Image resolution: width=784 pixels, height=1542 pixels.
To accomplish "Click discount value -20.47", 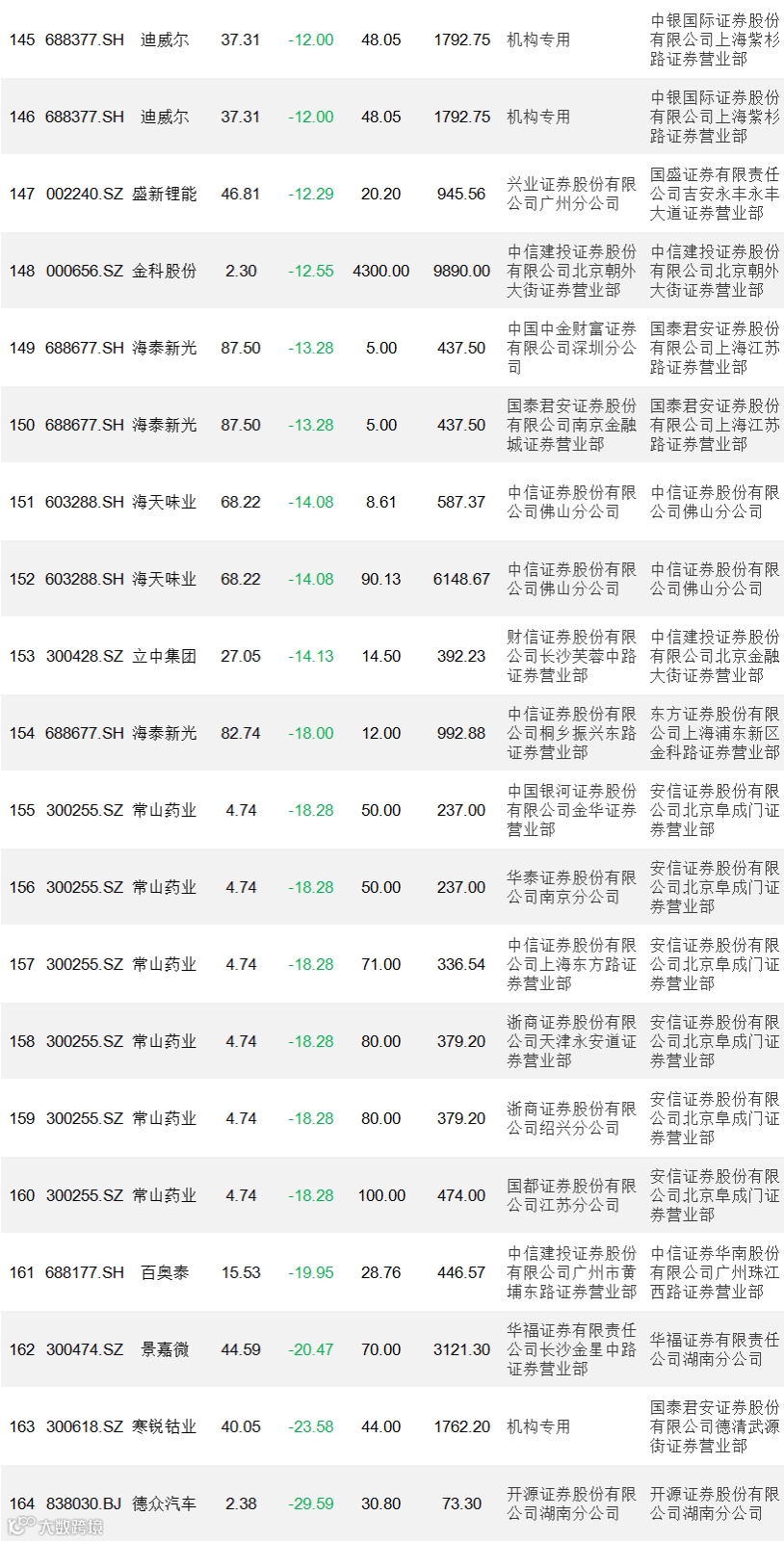I will [x=311, y=1349].
